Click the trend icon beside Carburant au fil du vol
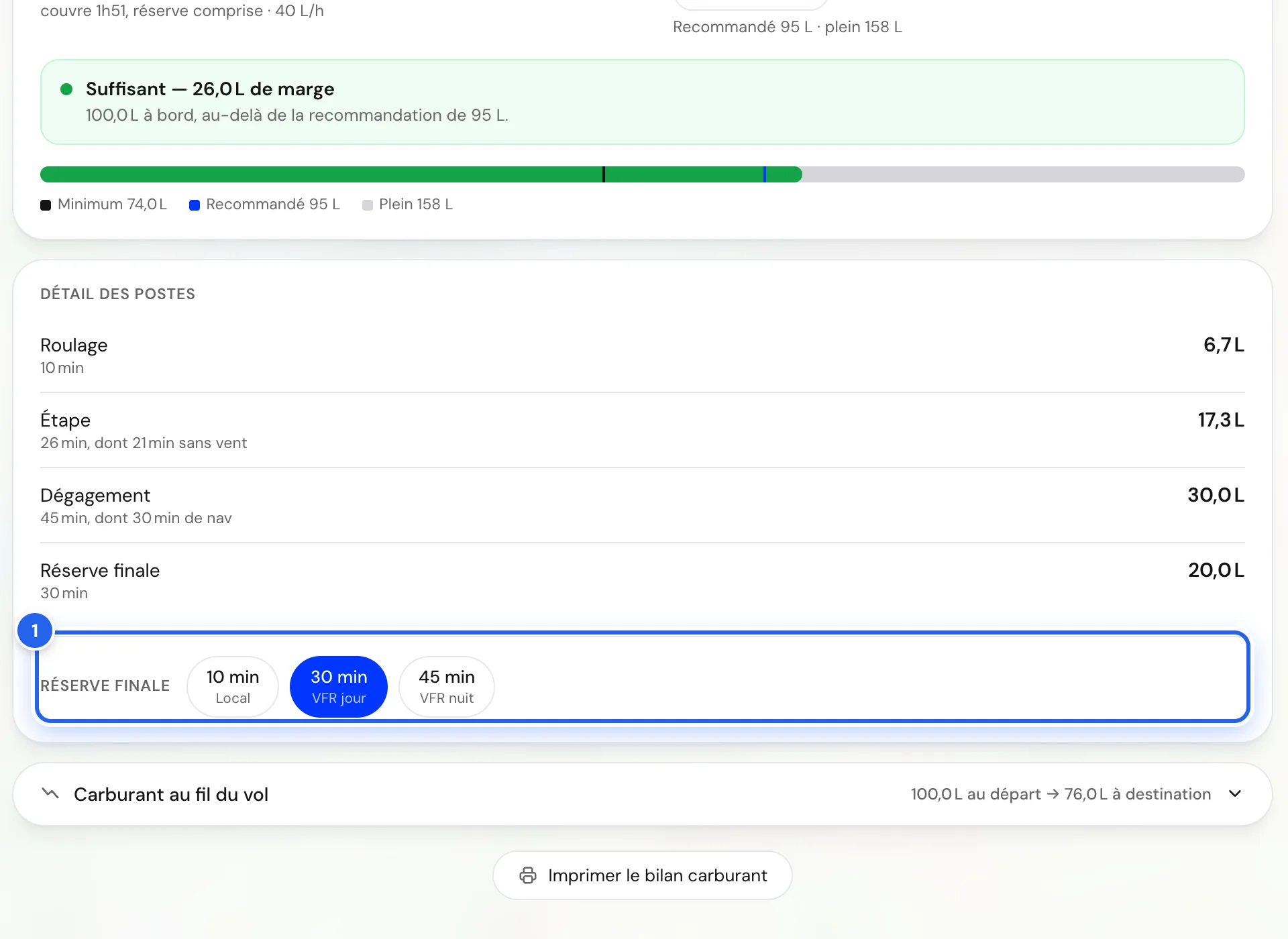Viewport: 1288px width, 939px height. [x=50, y=793]
